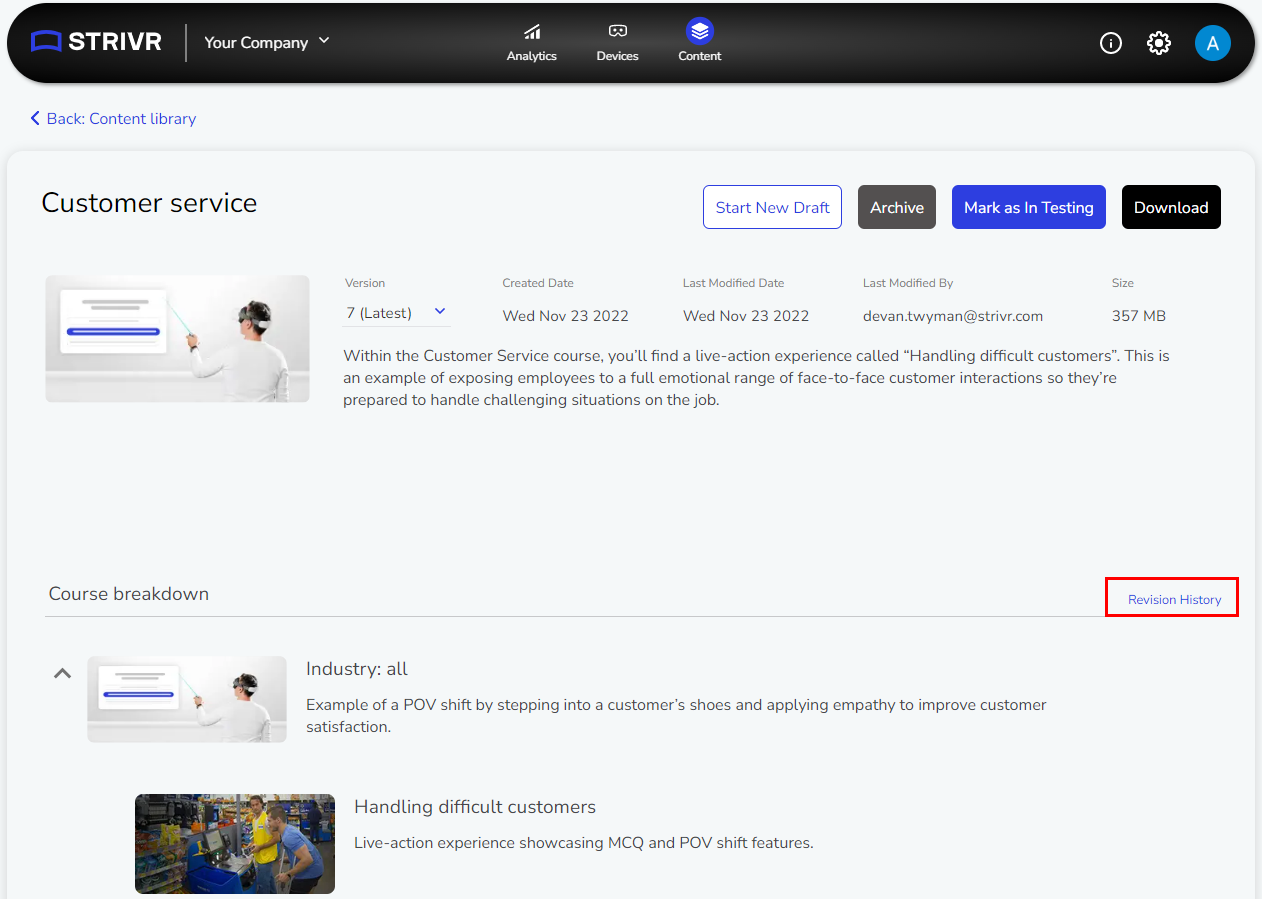Click the Course breakdown heading
The width and height of the screenshot is (1262, 899).
[x=129, y=594]
